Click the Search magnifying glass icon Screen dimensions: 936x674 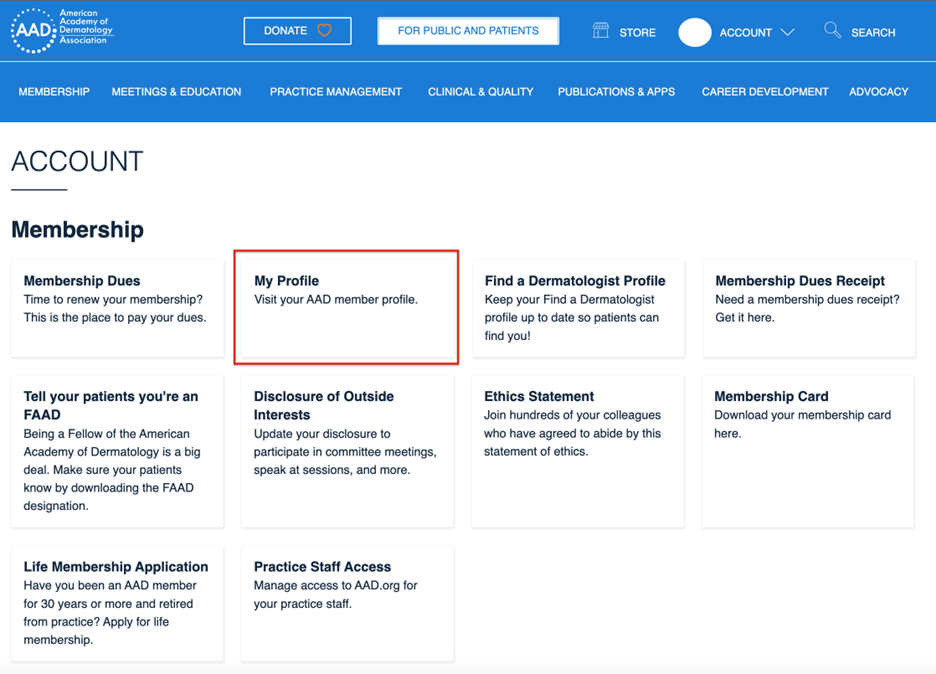832,31
